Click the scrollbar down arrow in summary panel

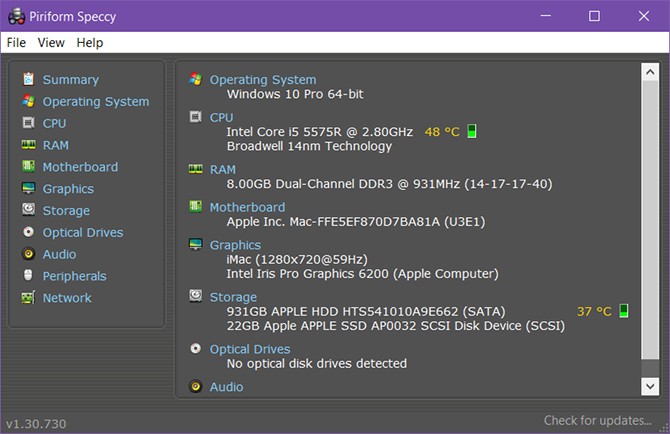pyautogui.click(x=650, y=384)
